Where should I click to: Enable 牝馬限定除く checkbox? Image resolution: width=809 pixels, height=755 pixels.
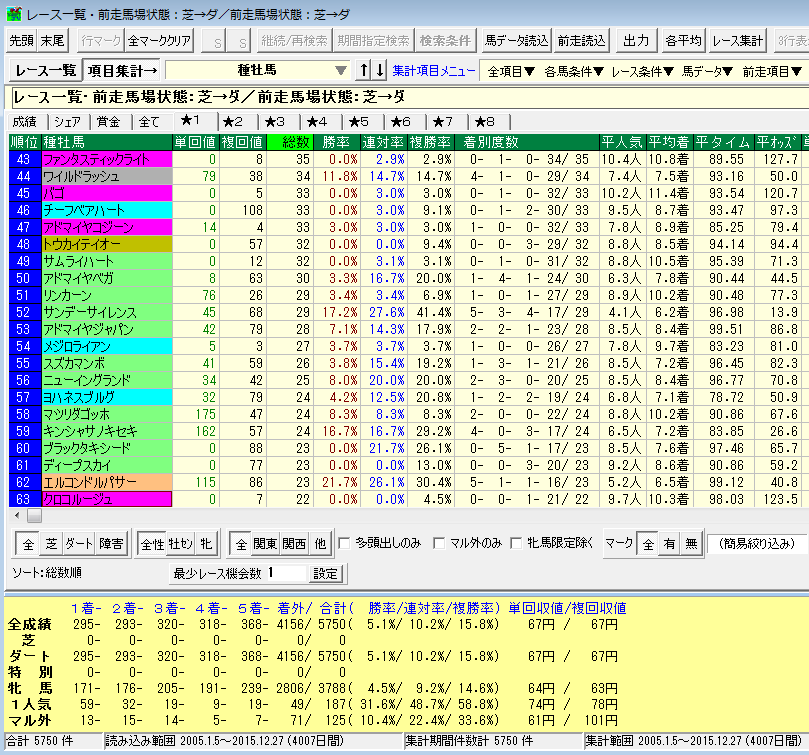click(515, 543)
